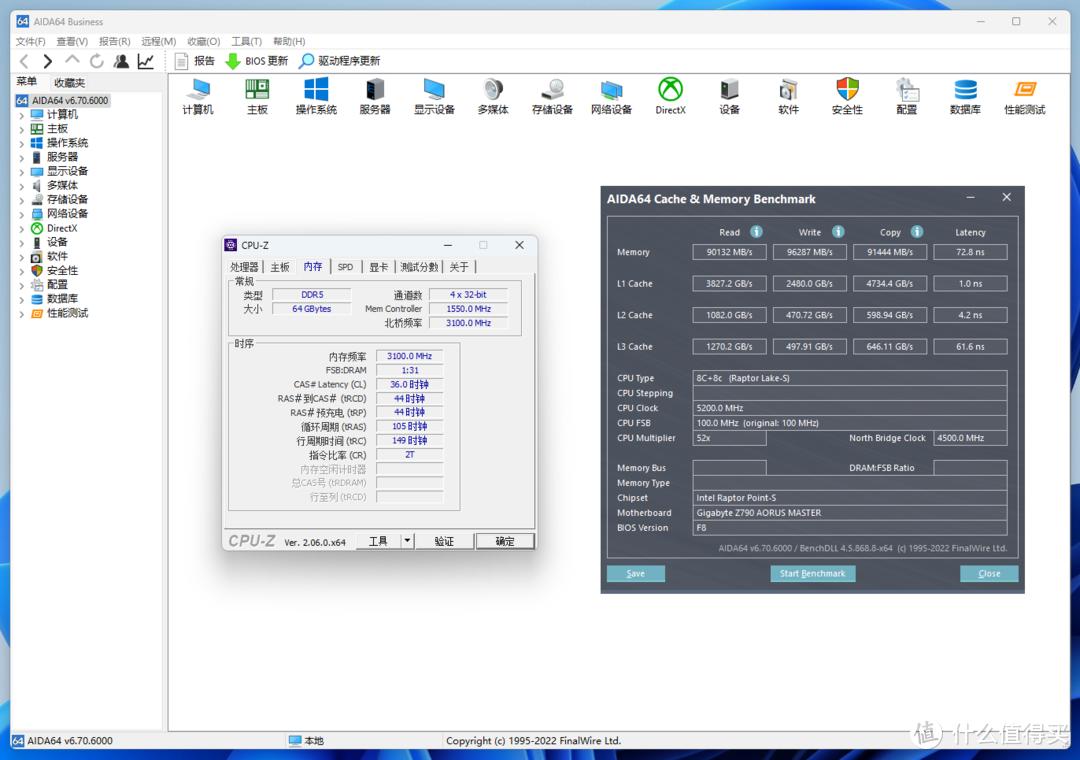Open CPU-Z's 显卡 (Graphics) tab
Screen dimensions: 1080x760
[x=378, y=267]
